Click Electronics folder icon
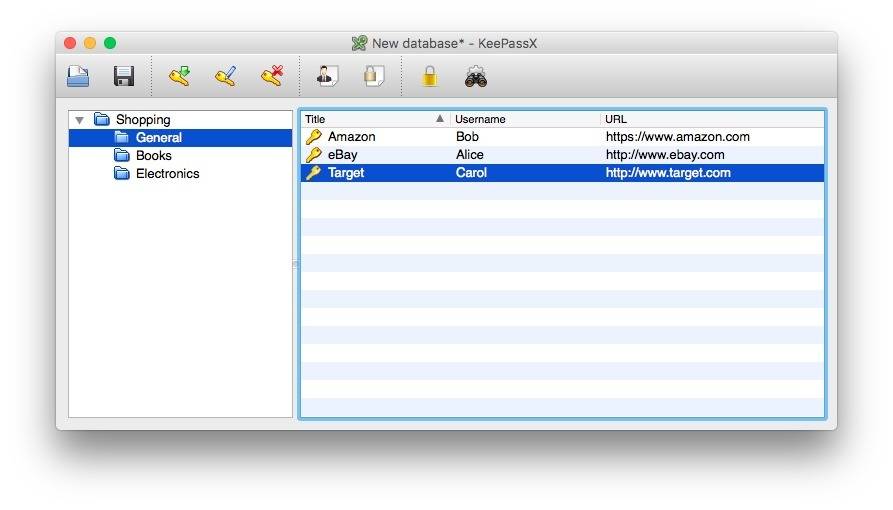893x510 pixels. tap(121, 173)
